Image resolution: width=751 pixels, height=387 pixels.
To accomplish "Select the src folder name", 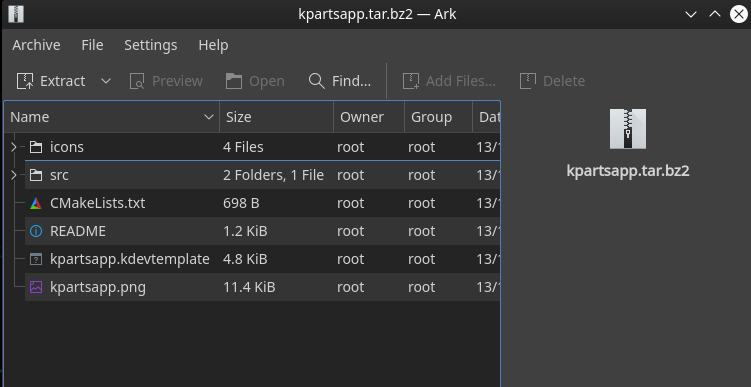I will click(59, 175).
